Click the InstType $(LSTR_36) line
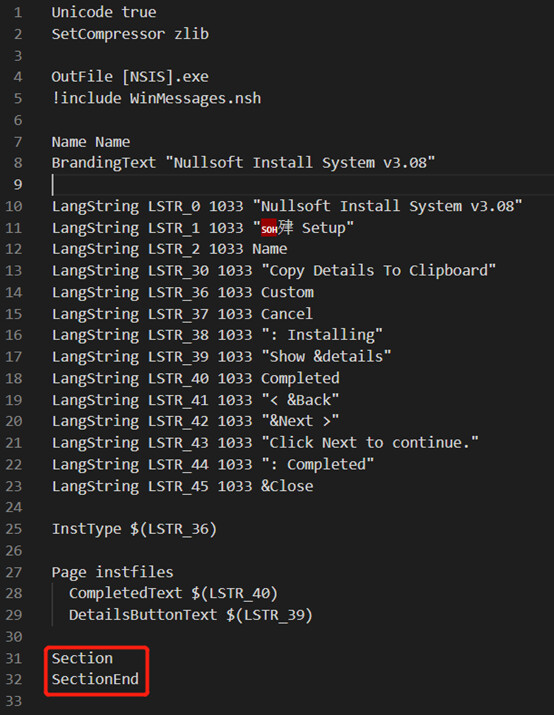This screenshot has width=554, height=715. point(134,529)
